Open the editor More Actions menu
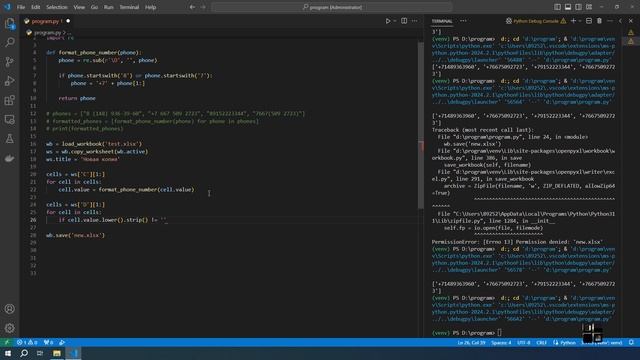This screenshot has height=360, width=640. click(x=414, y=21)
